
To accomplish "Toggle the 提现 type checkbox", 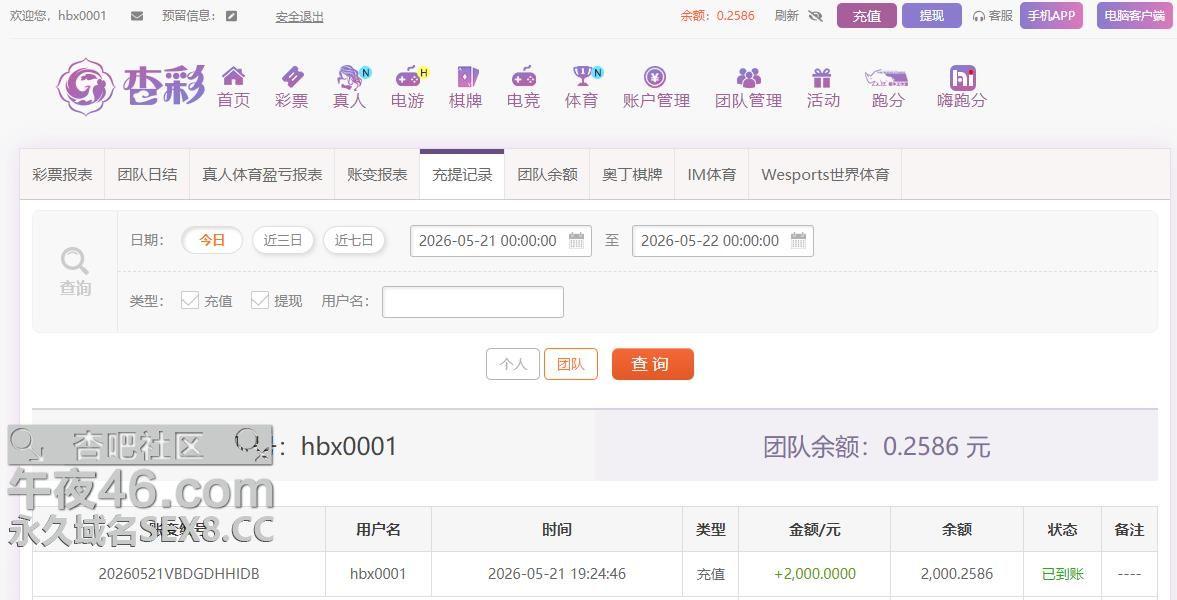I will [260, 300].
